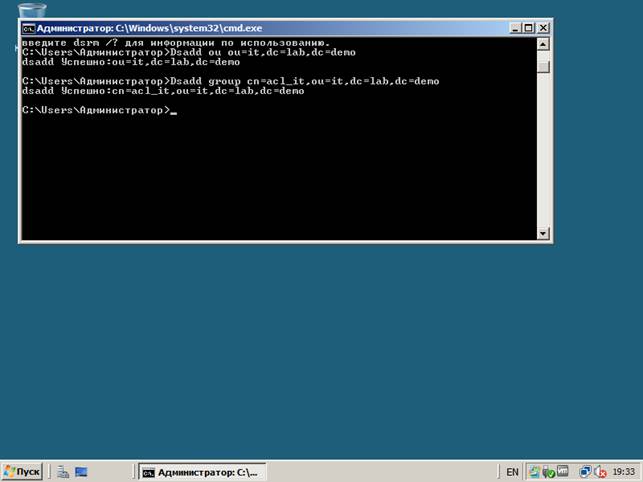The height and width of the screenshot is (482, 643).
Task: Click the last empty command prompt line
Action: pos(100,110)
